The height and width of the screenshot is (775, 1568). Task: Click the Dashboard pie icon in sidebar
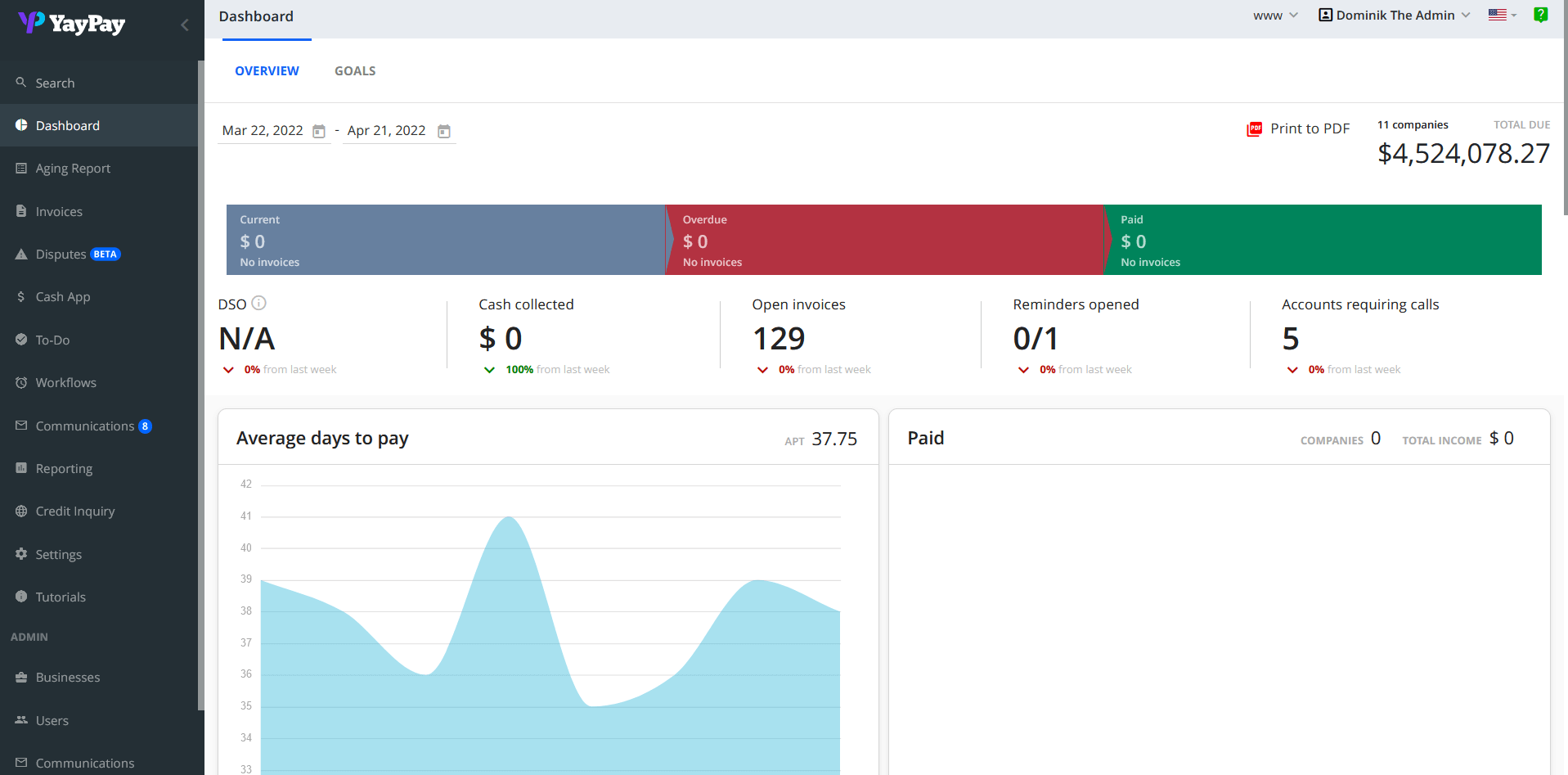click(21, 125)
